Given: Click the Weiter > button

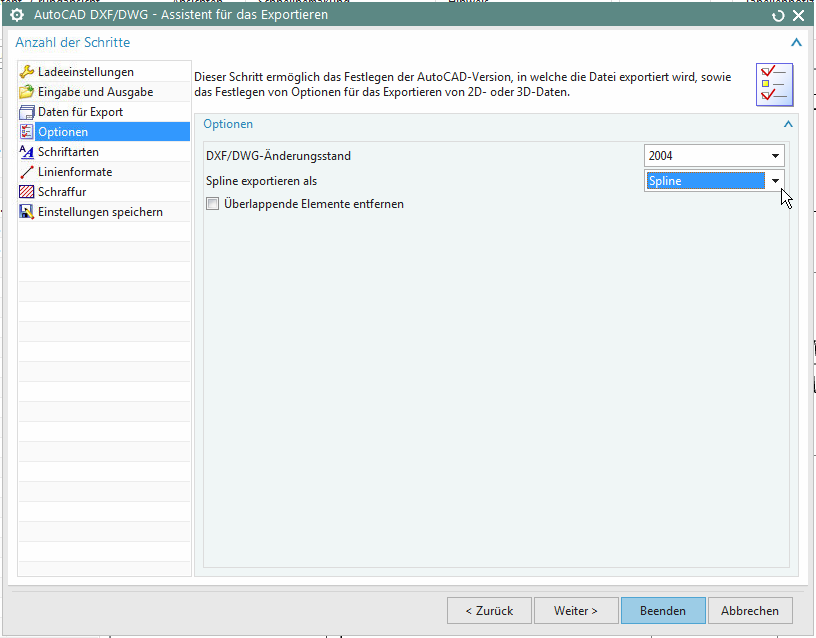Looking at the screenshot, I should (576, 610).
